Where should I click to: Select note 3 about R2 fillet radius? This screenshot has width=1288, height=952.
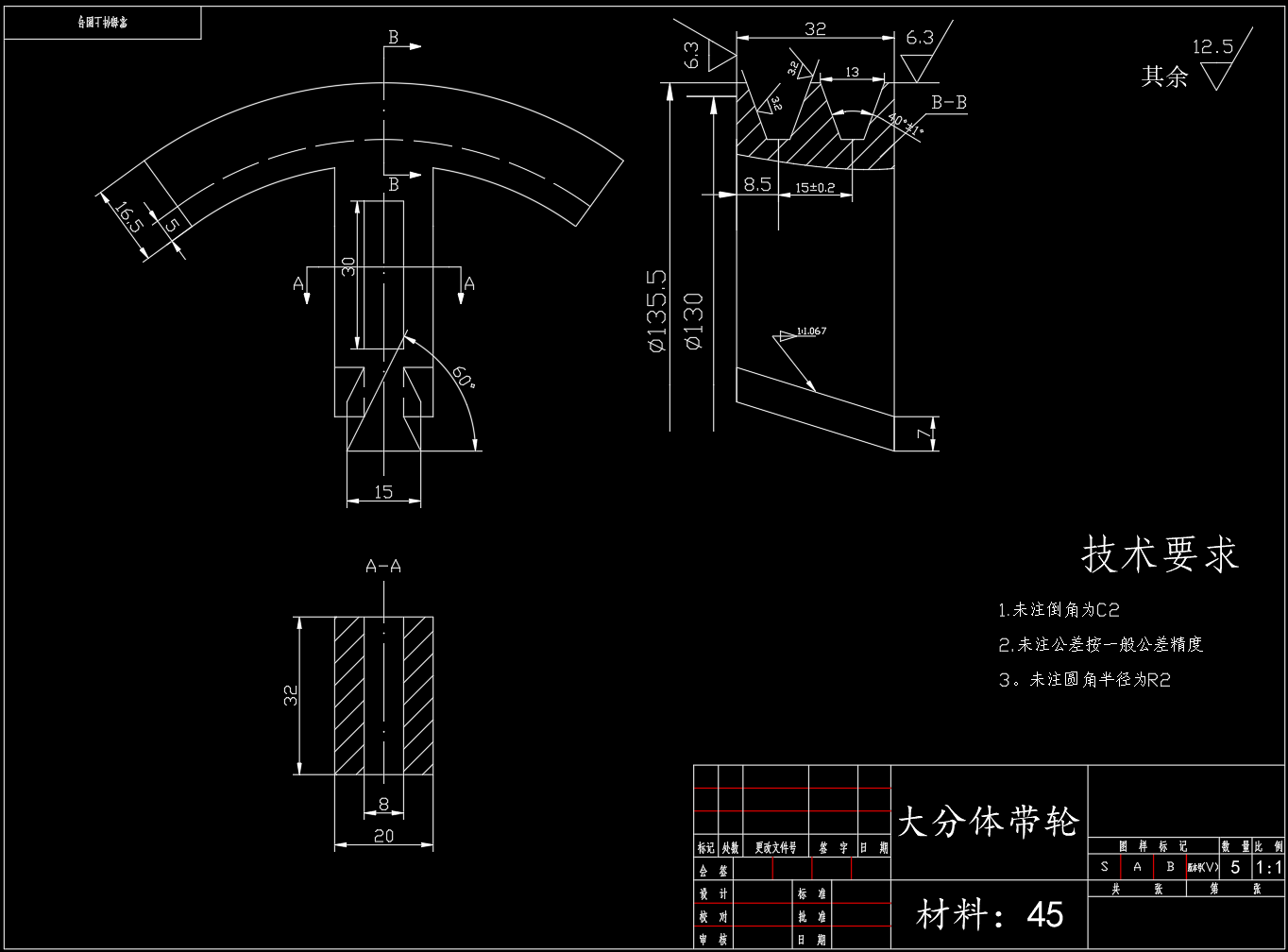(1085, 680)
